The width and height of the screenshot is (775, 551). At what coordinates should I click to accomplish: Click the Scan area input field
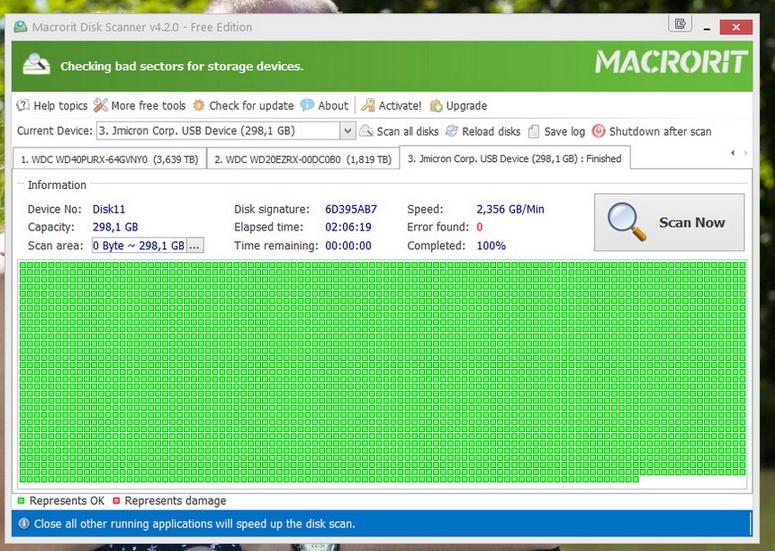[138, 245]
